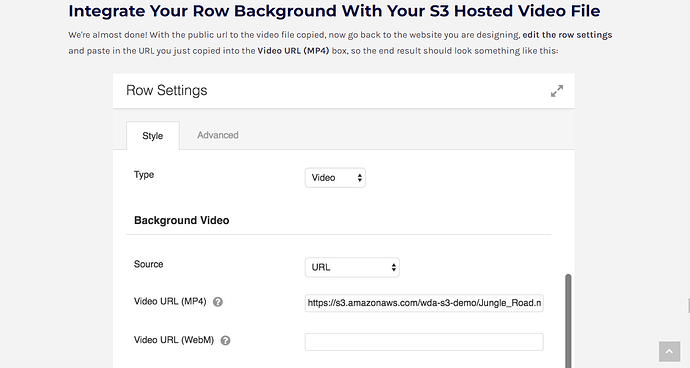Screen dimensions: 690x368
Task: Click the scroll-to-top arrow button
Action: coord(669,351)
